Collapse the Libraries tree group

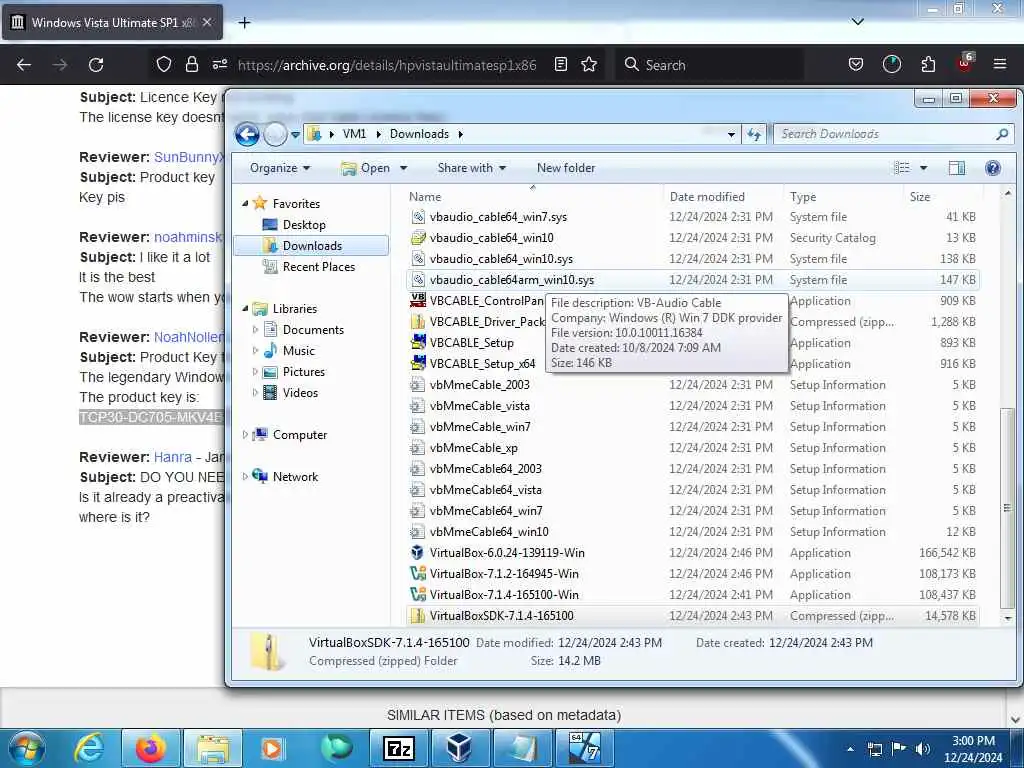246,309
